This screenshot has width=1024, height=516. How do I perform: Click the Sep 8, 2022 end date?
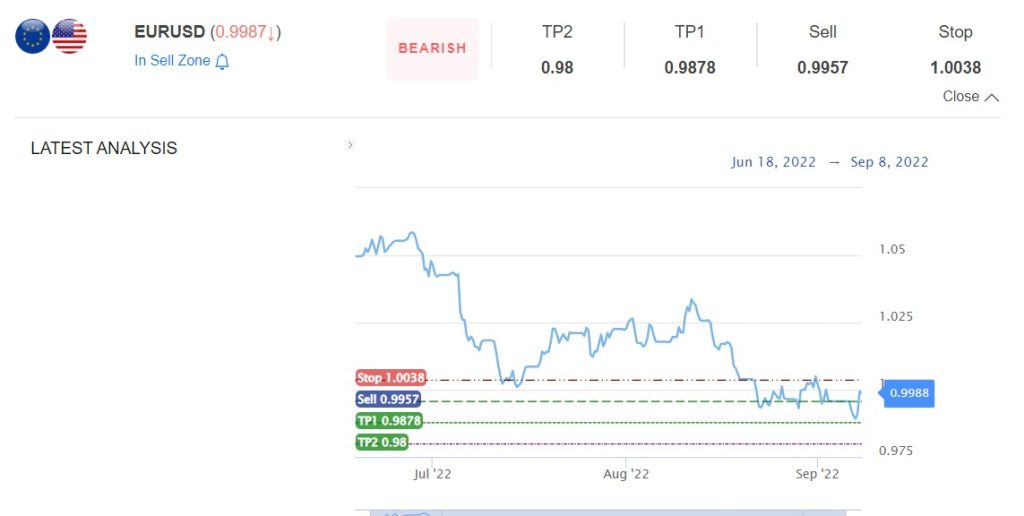(x=889, y=162)
